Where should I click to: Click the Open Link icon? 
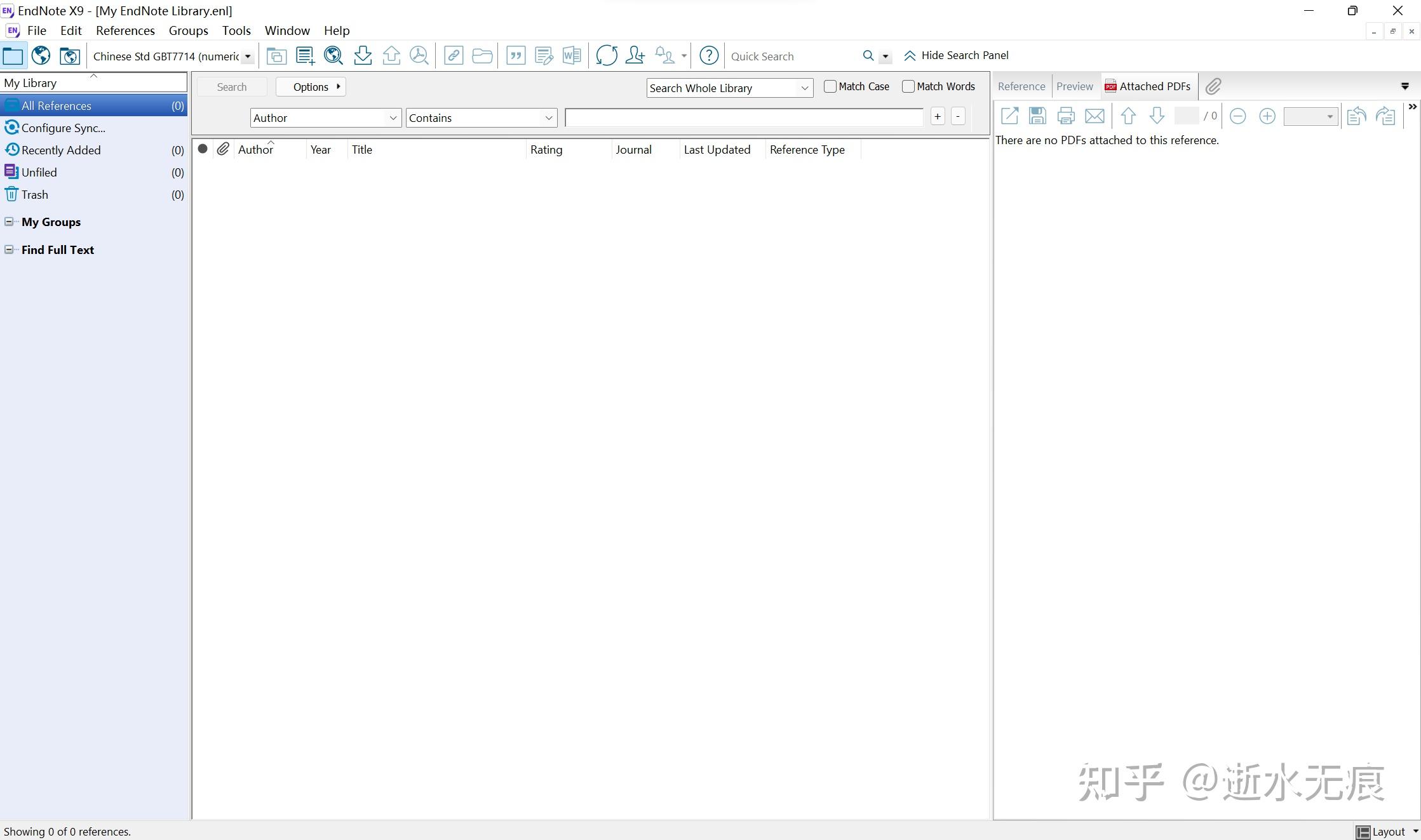[x=454, y=56]
